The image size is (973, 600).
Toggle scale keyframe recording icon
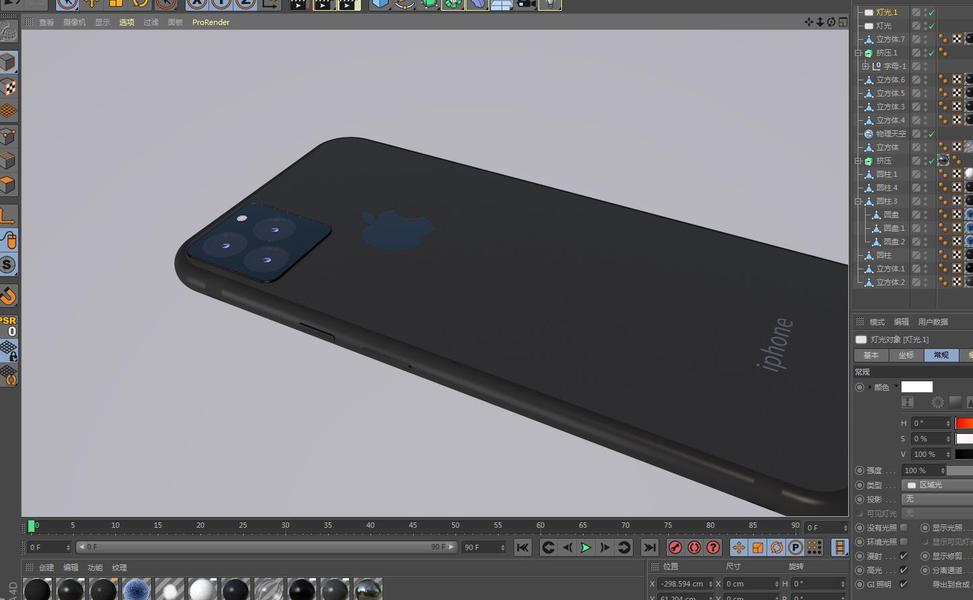(758, 547)
